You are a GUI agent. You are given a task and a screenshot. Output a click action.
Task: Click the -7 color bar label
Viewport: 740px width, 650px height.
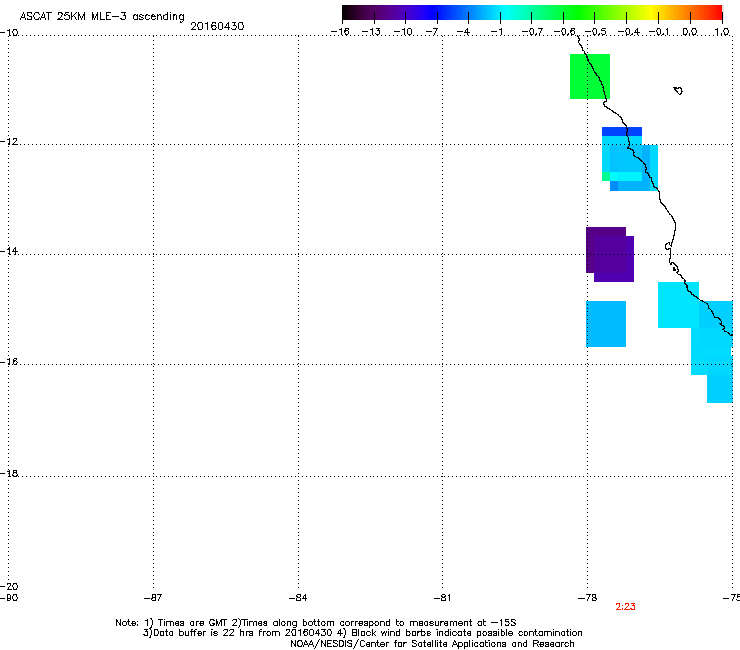point(432,32)
